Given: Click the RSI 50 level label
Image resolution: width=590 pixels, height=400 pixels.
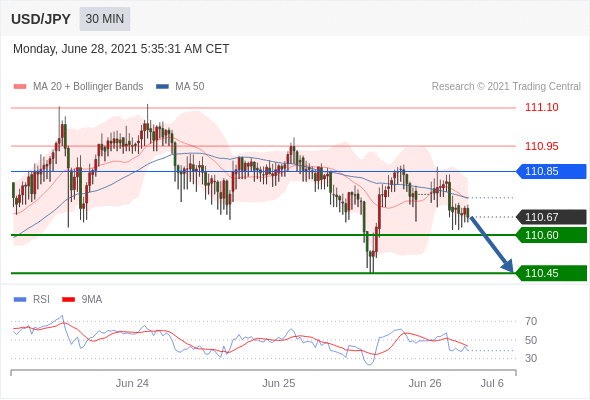Looking at the screenshot, I should tap(531, 340).
